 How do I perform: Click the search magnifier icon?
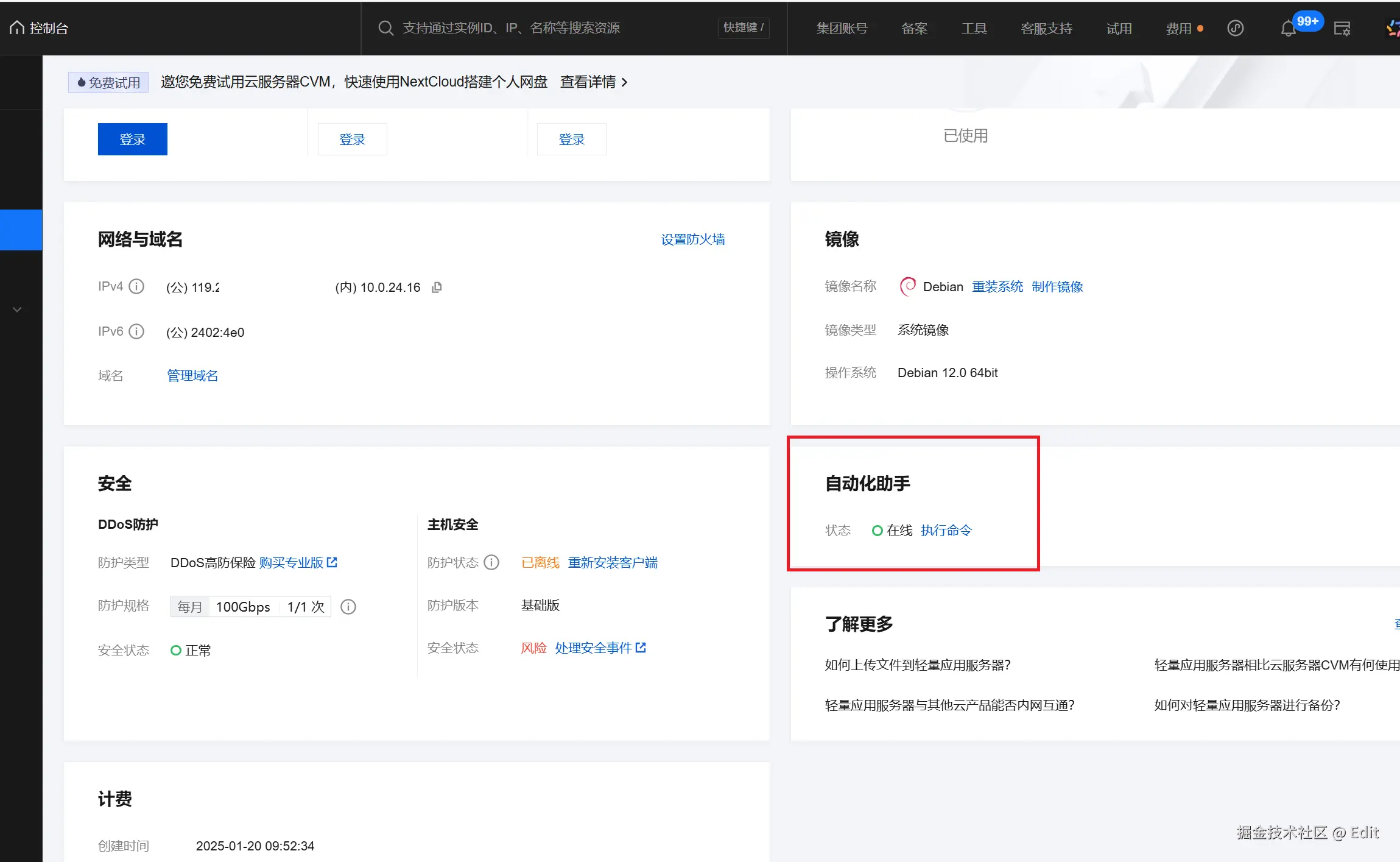385,28
